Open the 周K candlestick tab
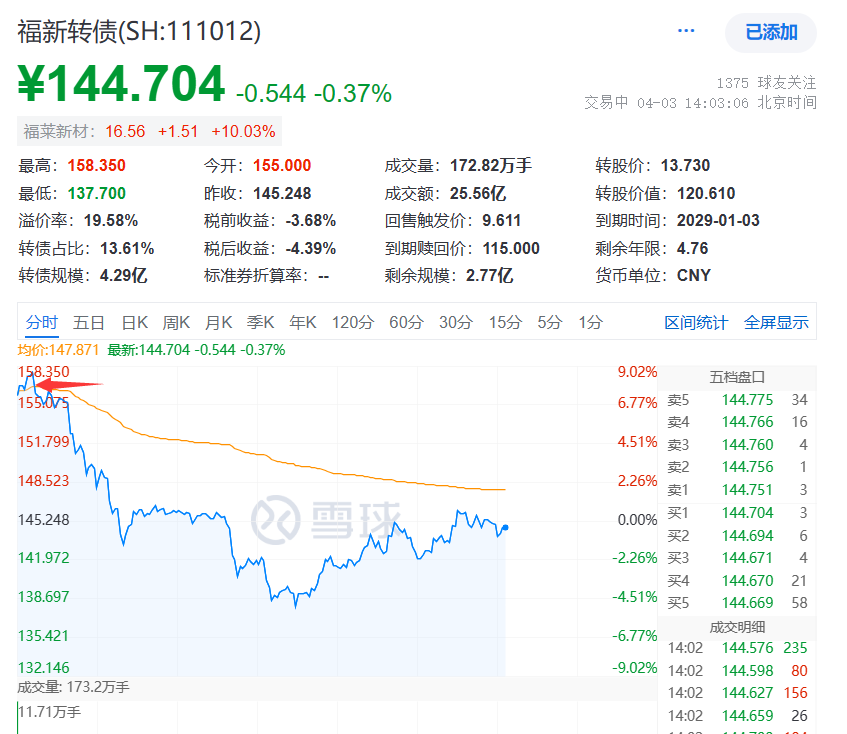The width and height of the screenshot is (847, 734). 176,322
